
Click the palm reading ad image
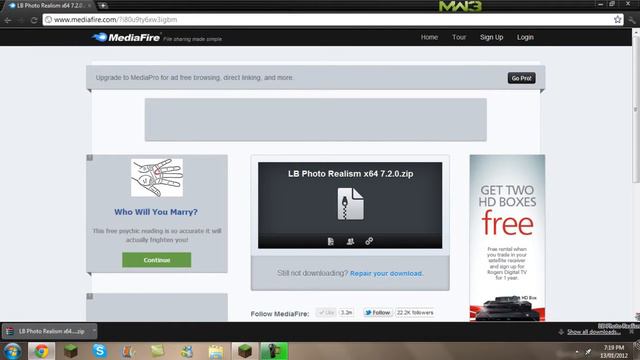pyautogui.click(x=157, y=178)
